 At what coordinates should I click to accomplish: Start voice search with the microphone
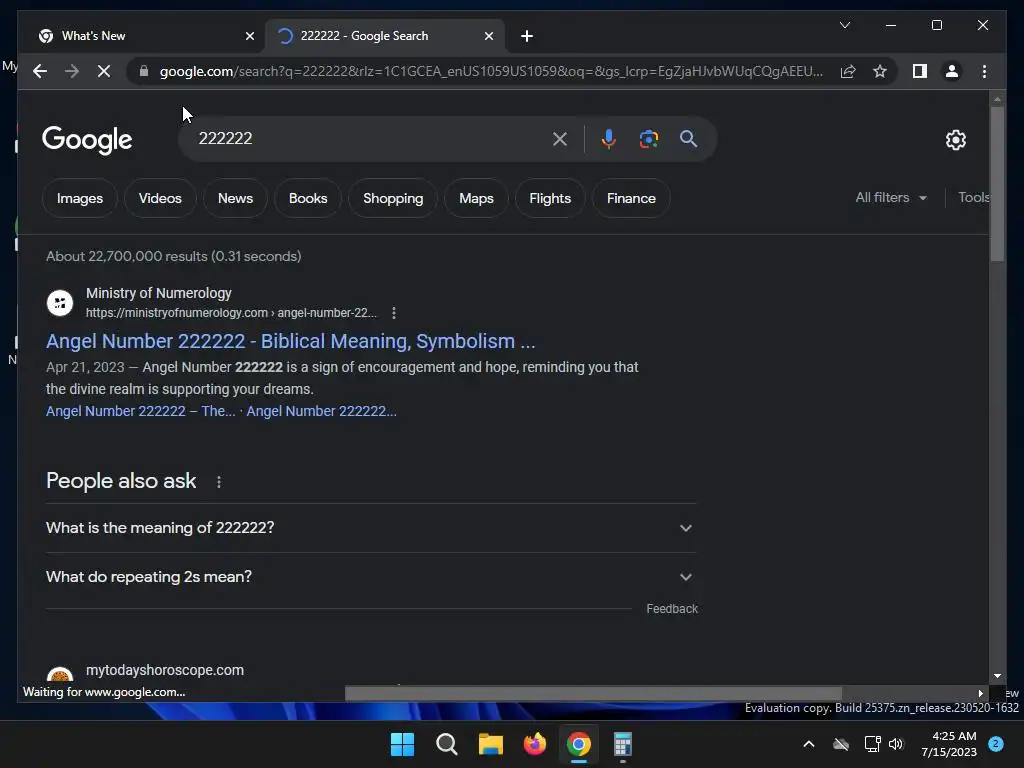(609, 139)
